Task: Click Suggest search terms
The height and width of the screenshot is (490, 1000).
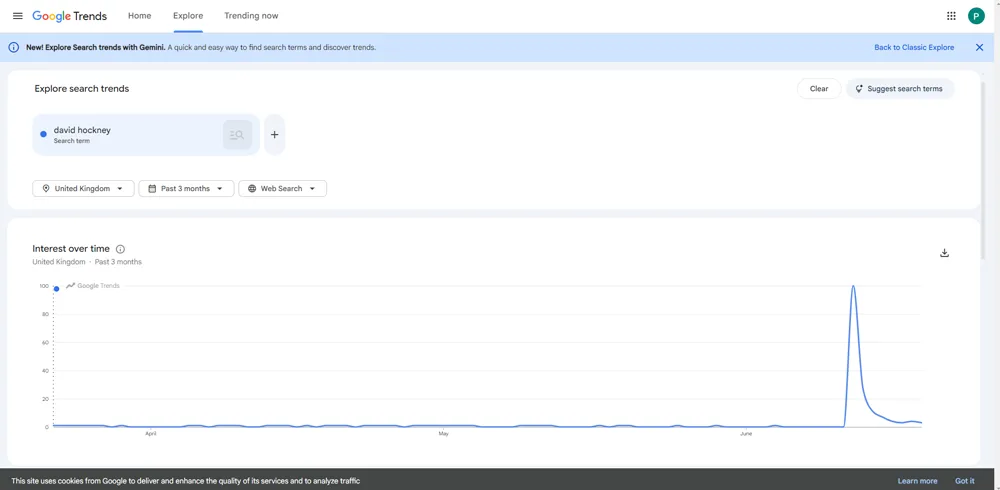Action: coord(900,89)
